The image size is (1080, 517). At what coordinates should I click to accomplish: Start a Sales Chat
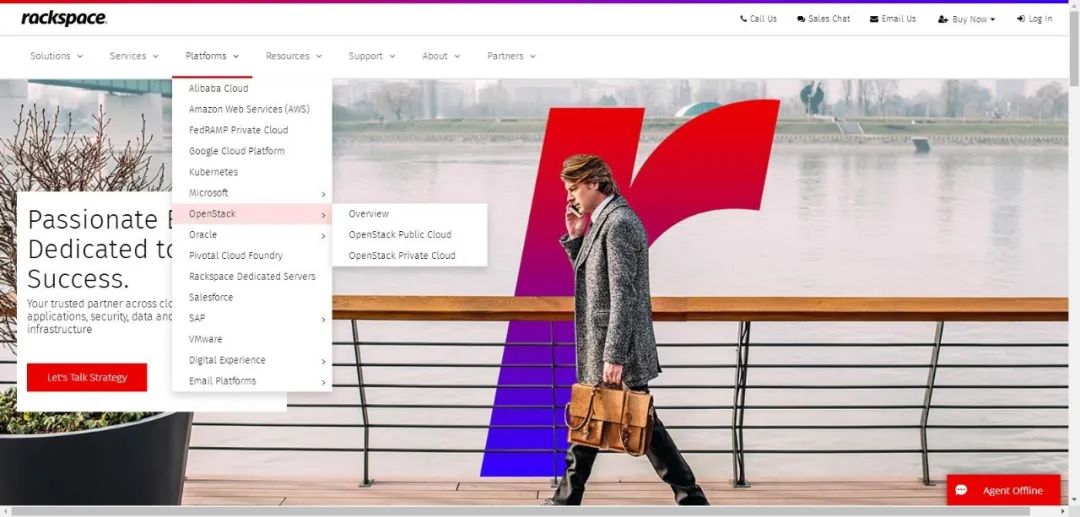pyautogui.click(x=824, y=19)
